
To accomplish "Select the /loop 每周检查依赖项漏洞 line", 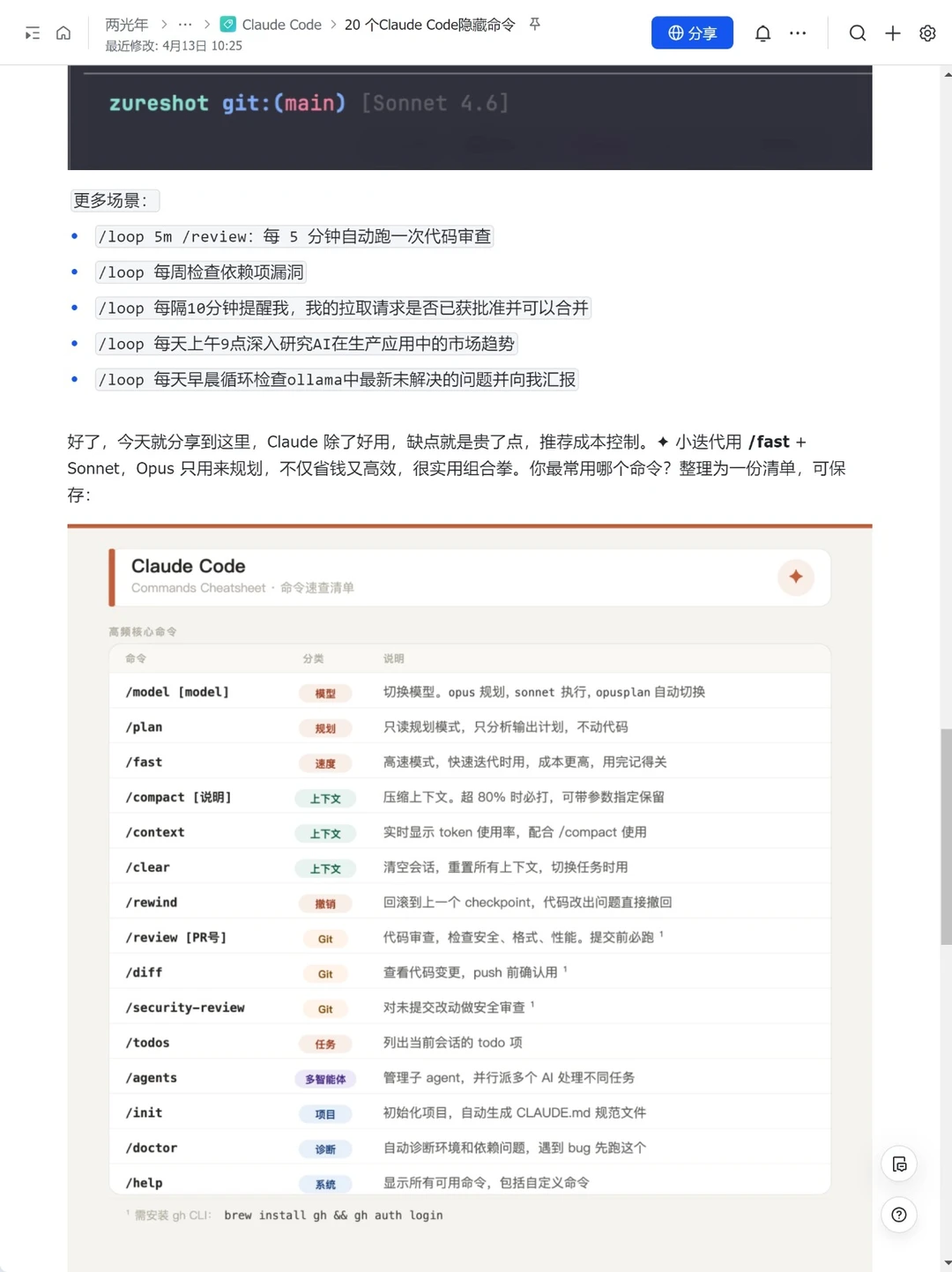I will pyautogui.click(x=200, y=272).
